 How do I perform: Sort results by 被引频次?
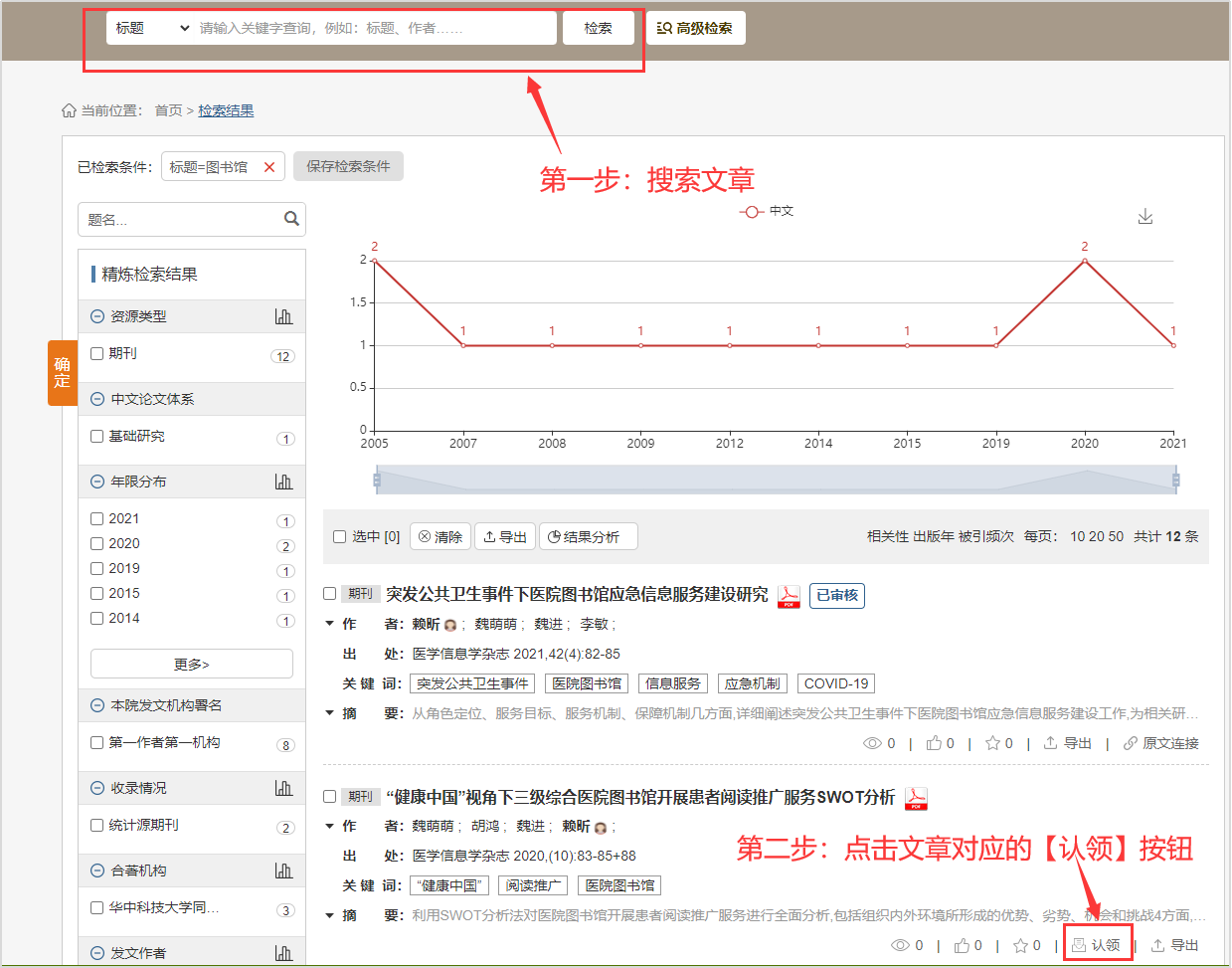pyautogui.click(x=986, y=536)
